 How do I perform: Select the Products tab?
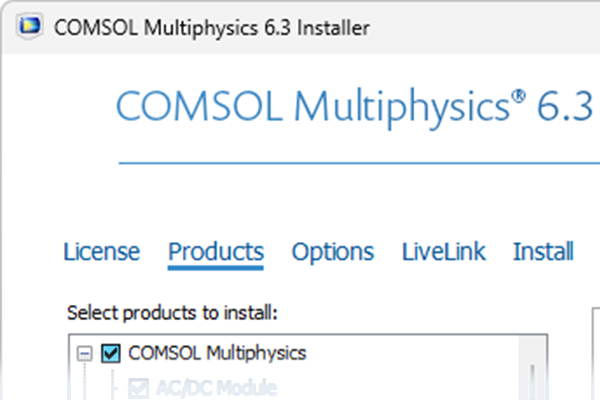216,252
